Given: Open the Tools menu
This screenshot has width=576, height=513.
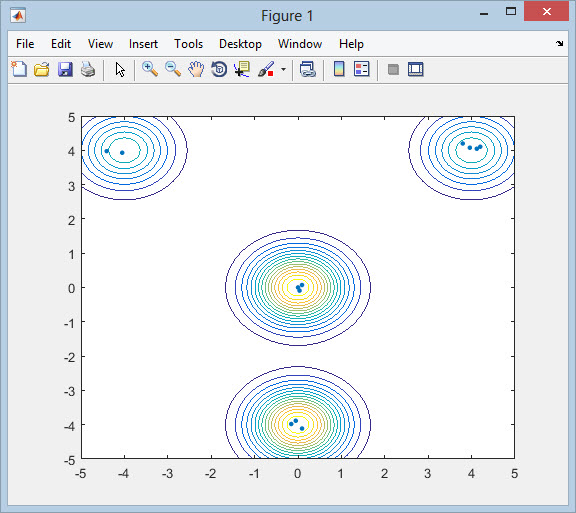Looking at the screenshot, I should tap(188, 44).
